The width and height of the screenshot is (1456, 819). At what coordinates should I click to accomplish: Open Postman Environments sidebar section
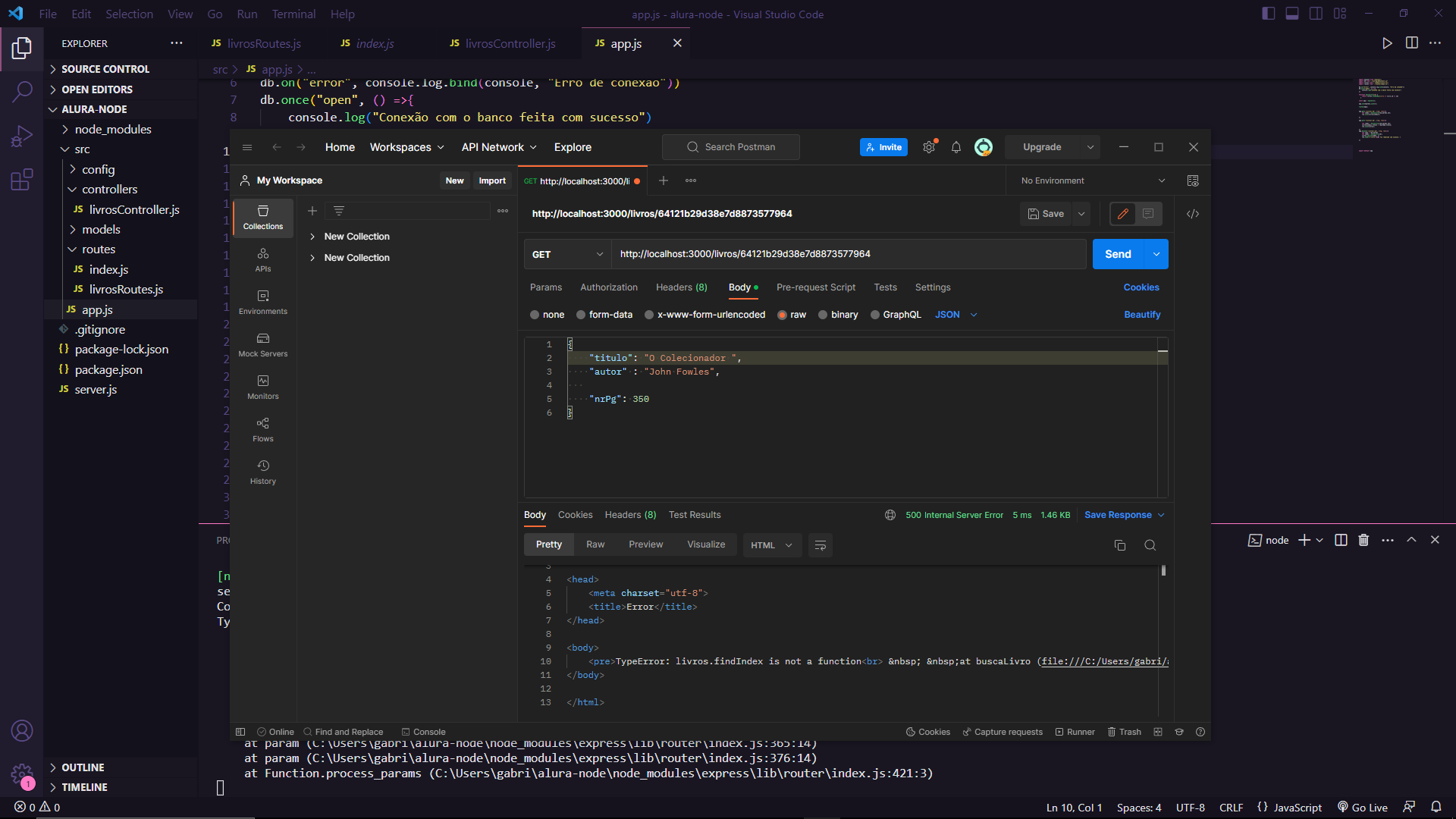pyautogui.click(x=263, y=303)
